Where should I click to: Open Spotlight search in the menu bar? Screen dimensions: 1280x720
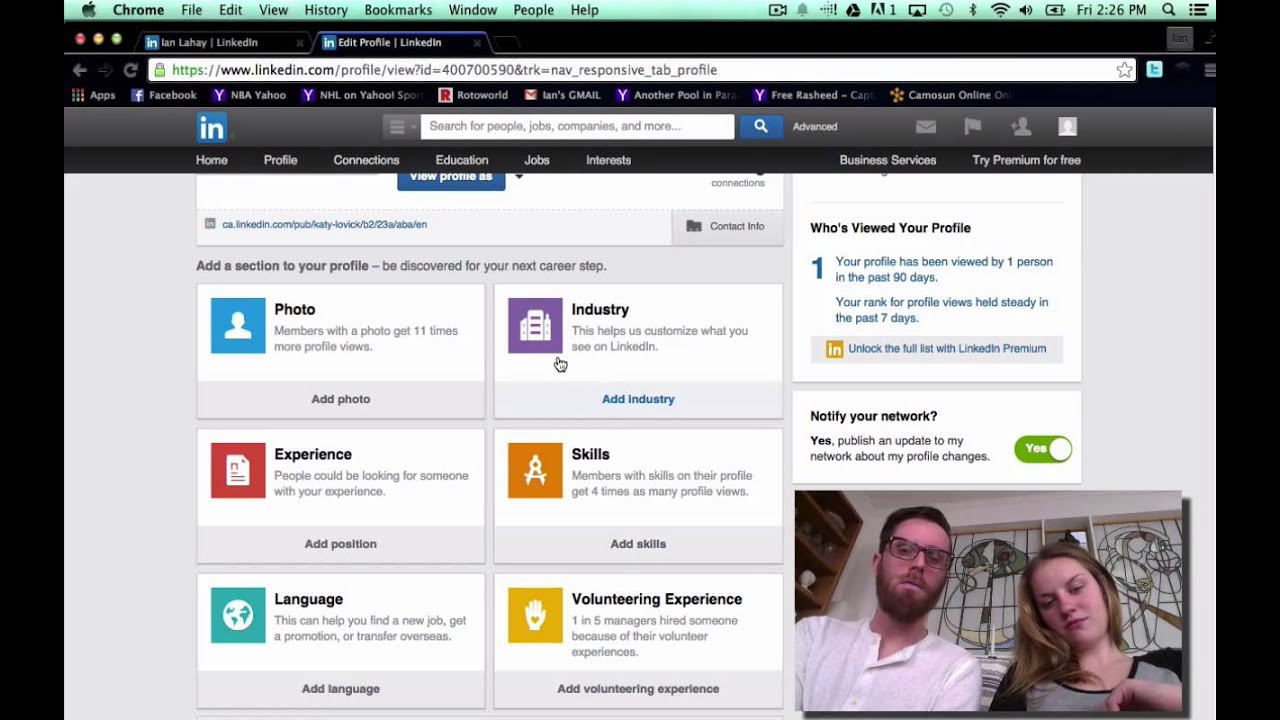[x=1168, y=10]
